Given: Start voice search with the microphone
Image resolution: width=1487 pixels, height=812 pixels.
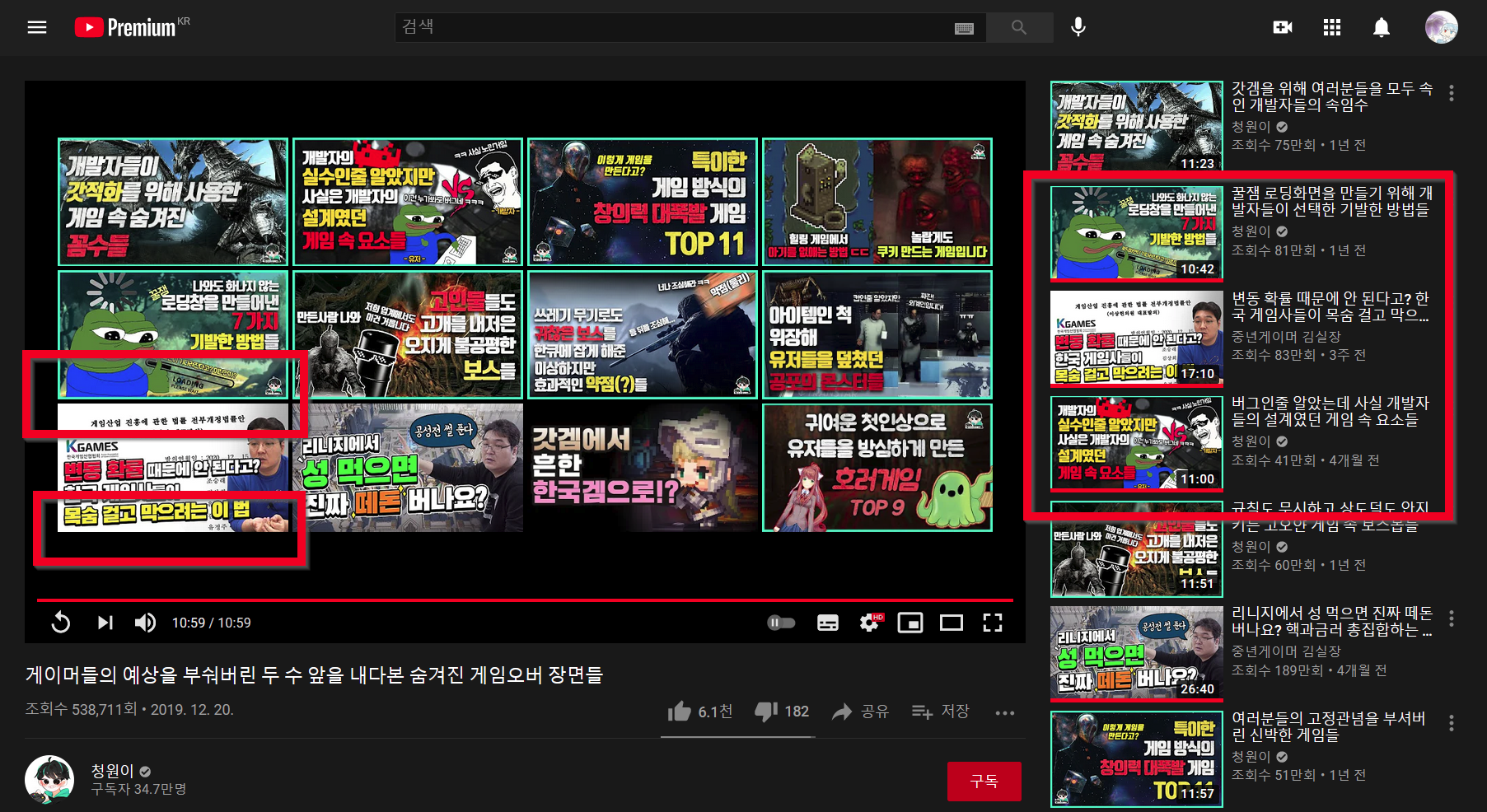Looking at the screenshot, I should click(x=1078, y=27).
